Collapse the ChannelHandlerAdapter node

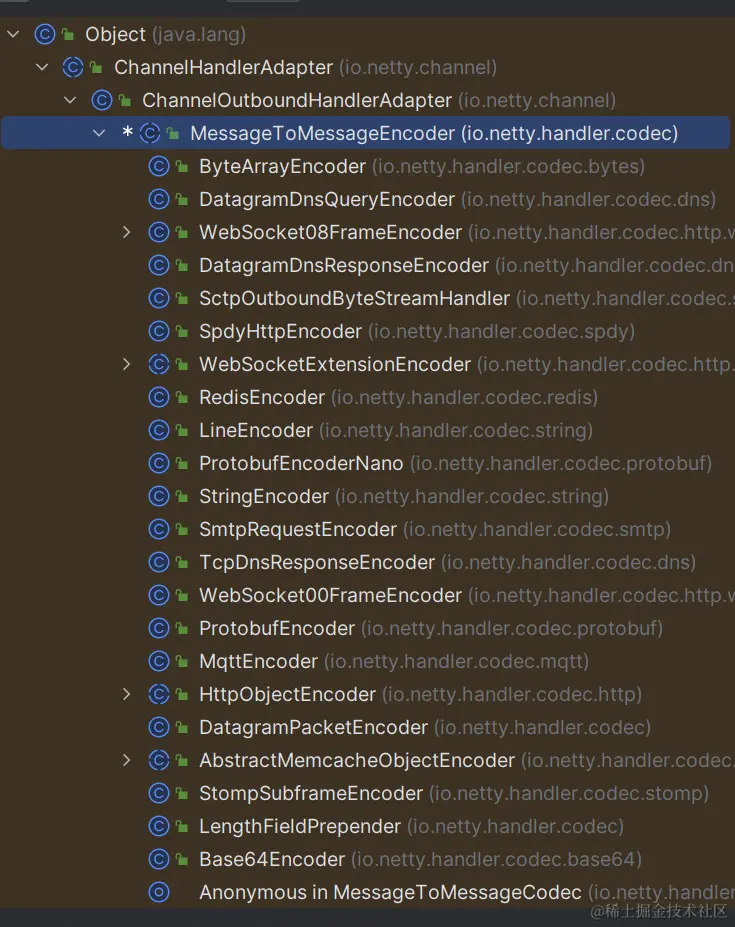coord(42,67)
